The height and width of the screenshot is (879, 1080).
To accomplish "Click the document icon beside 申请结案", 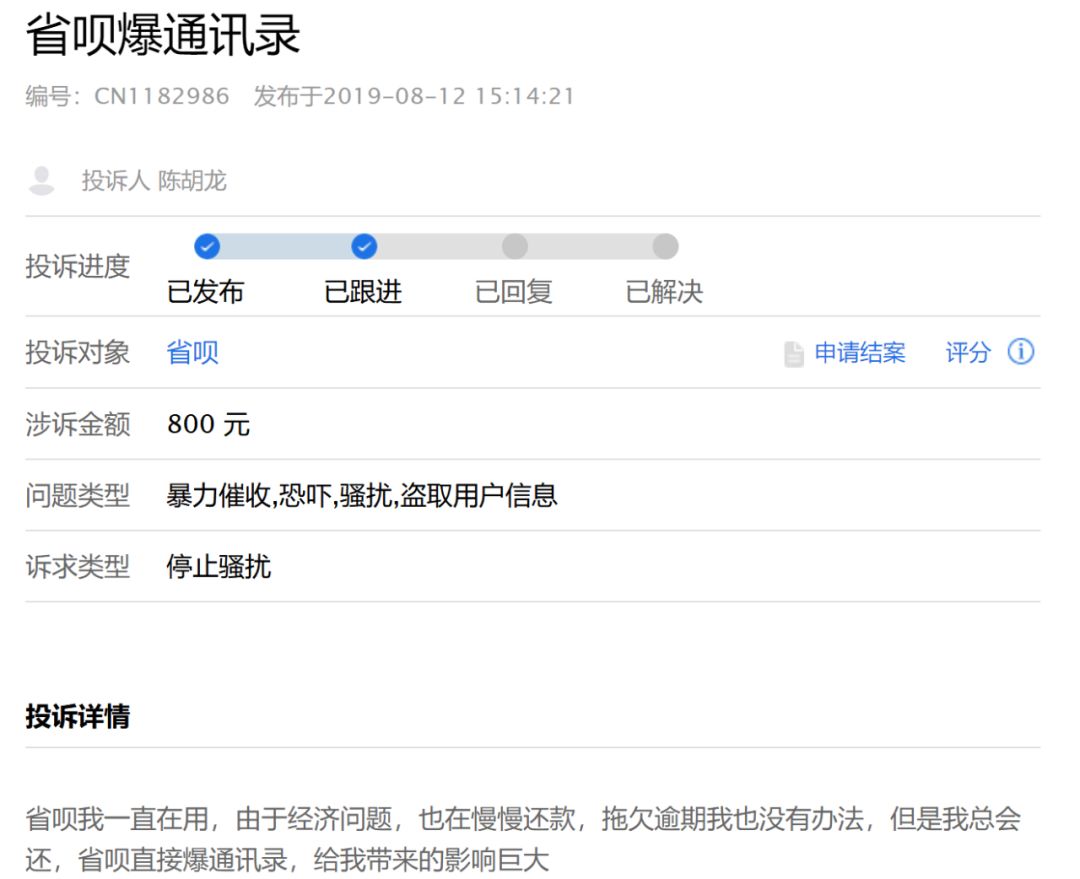I will pos(794,354).
